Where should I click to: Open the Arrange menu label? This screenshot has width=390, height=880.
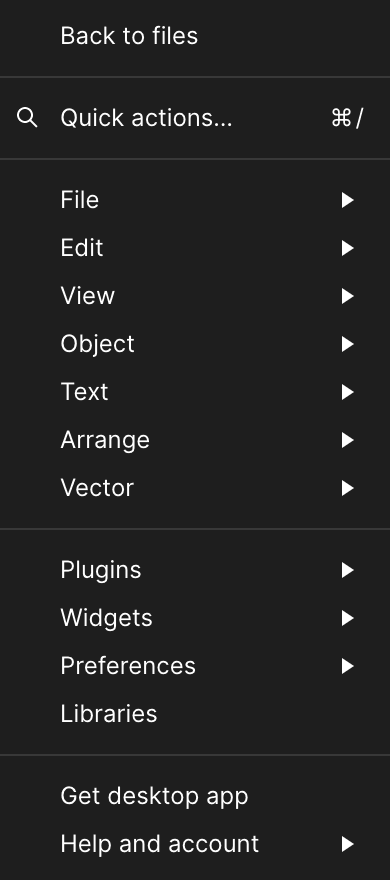point(105,441)
